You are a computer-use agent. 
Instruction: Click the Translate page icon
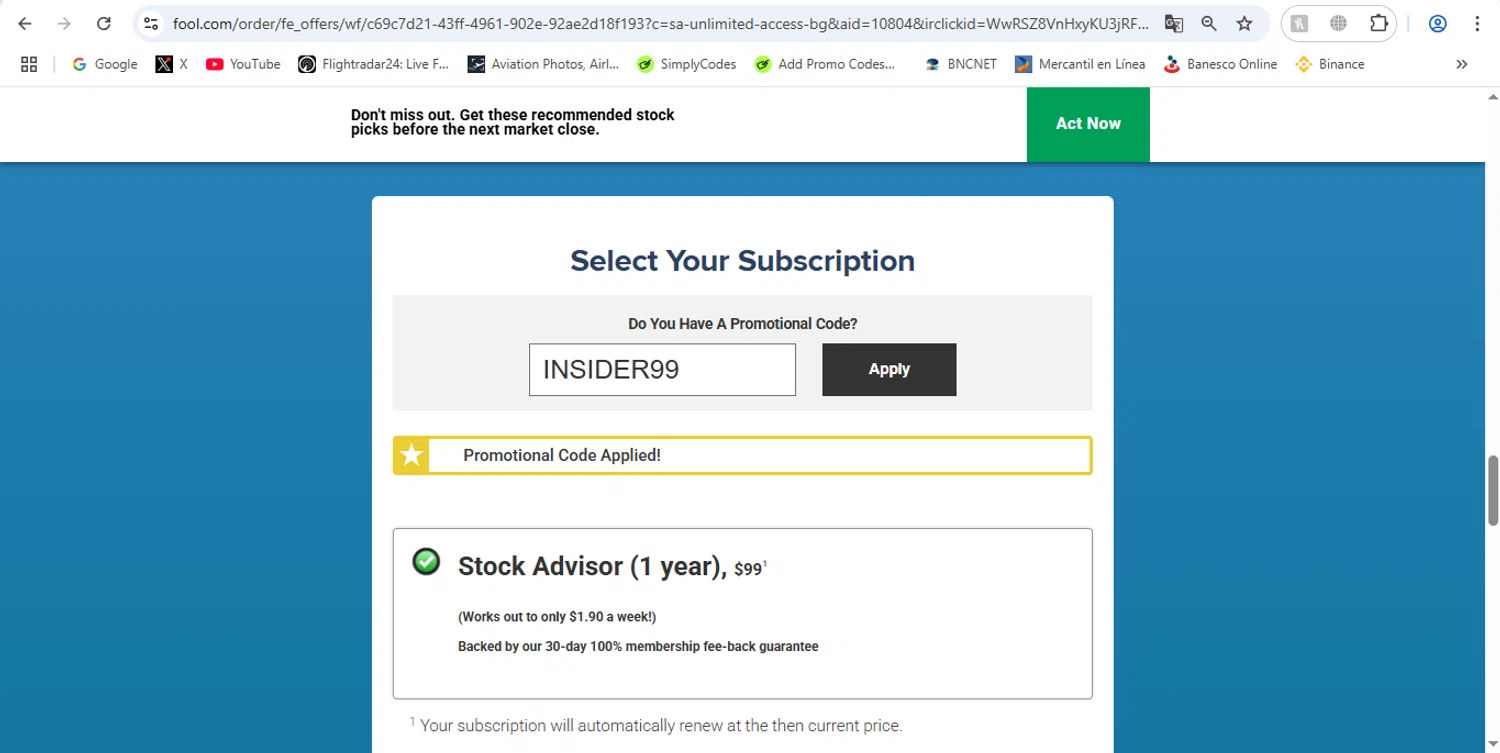pyautogui.click(x=1174, y=24)
